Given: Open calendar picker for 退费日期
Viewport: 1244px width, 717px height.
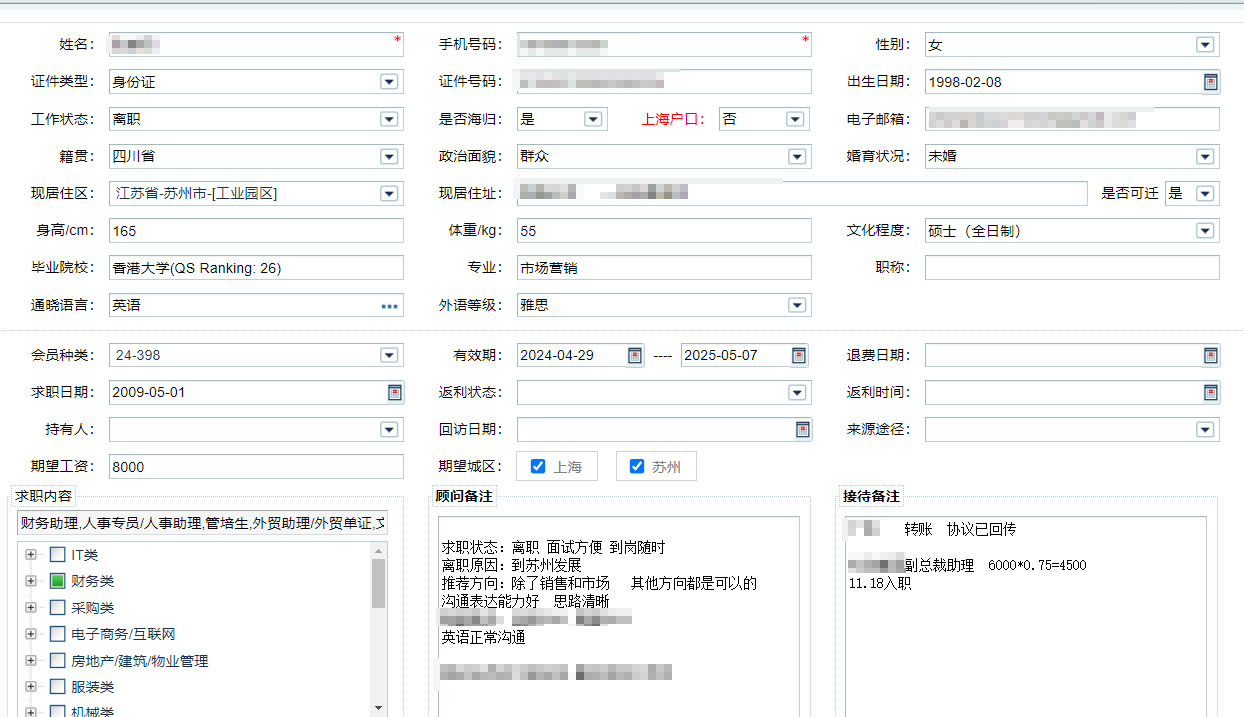Looking at the screenshot, I should (x=1210, y=355).
